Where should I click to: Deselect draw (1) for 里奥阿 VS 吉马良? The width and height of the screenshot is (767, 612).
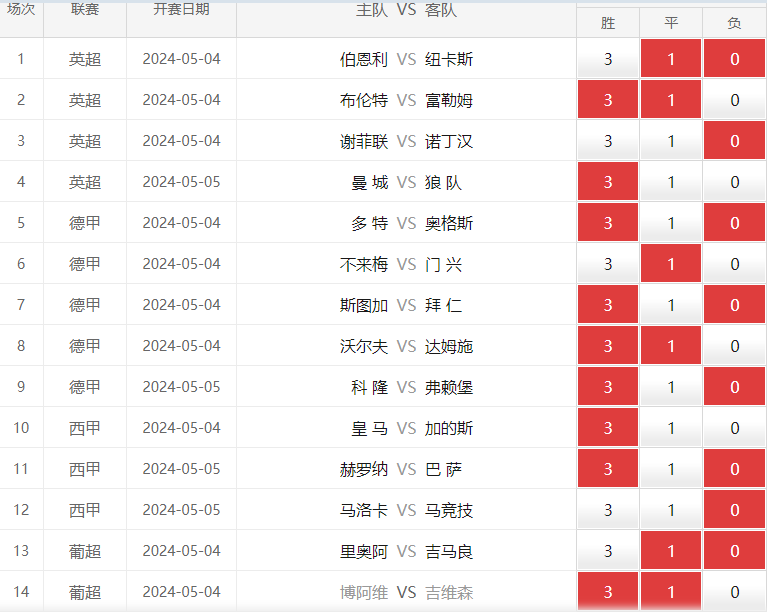click(671, 551)
